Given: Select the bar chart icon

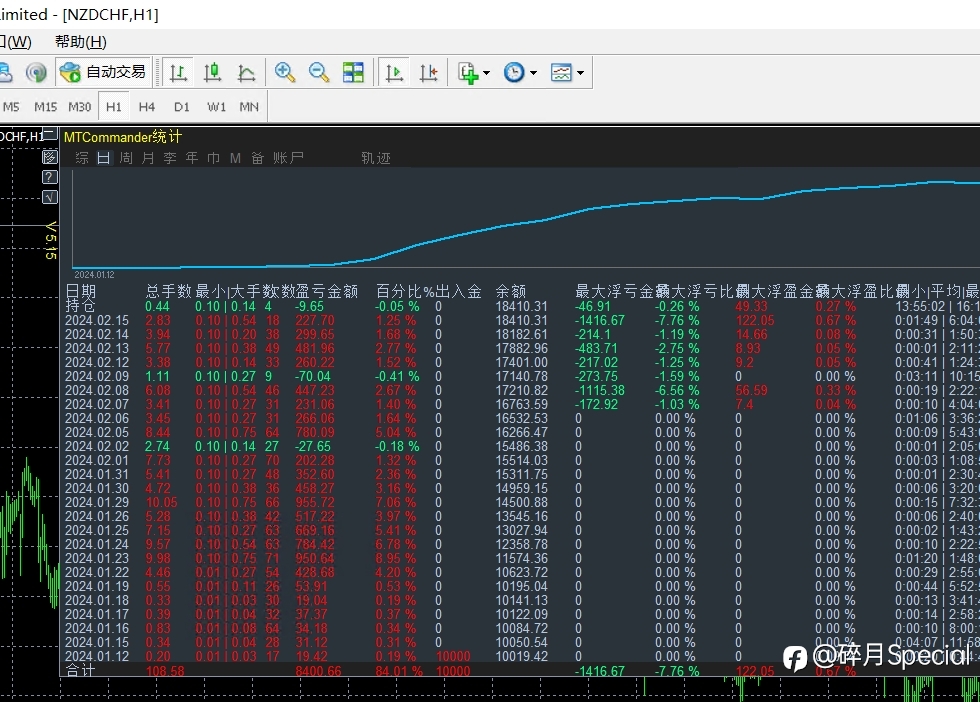Looking at the screenshot, I should tap(179, 73).
